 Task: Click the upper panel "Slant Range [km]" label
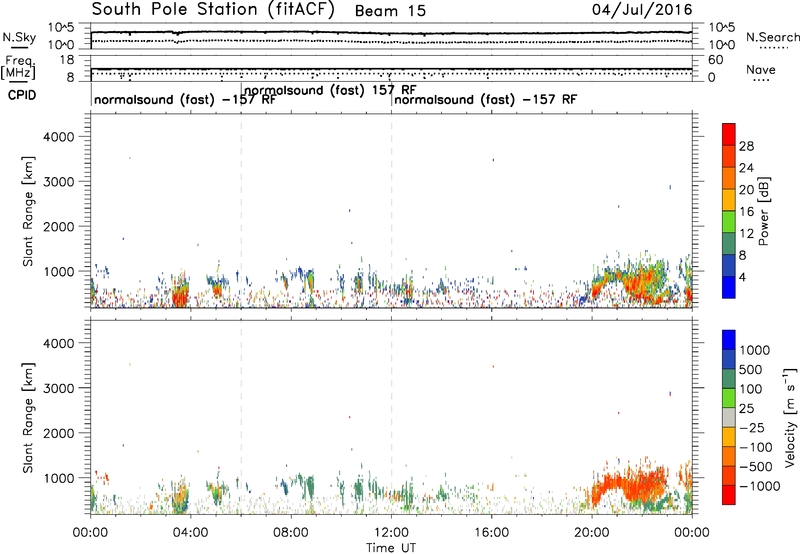[28, 211]
